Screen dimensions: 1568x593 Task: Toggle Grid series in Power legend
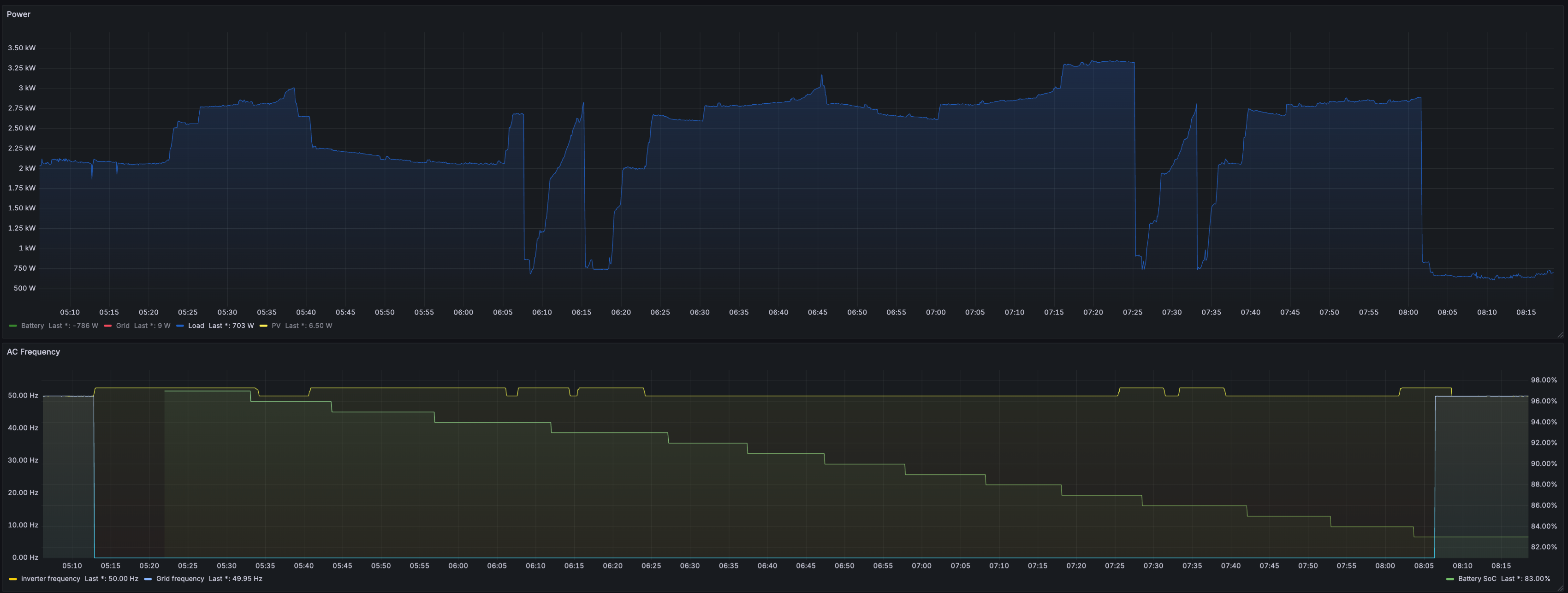coord(122,326)
